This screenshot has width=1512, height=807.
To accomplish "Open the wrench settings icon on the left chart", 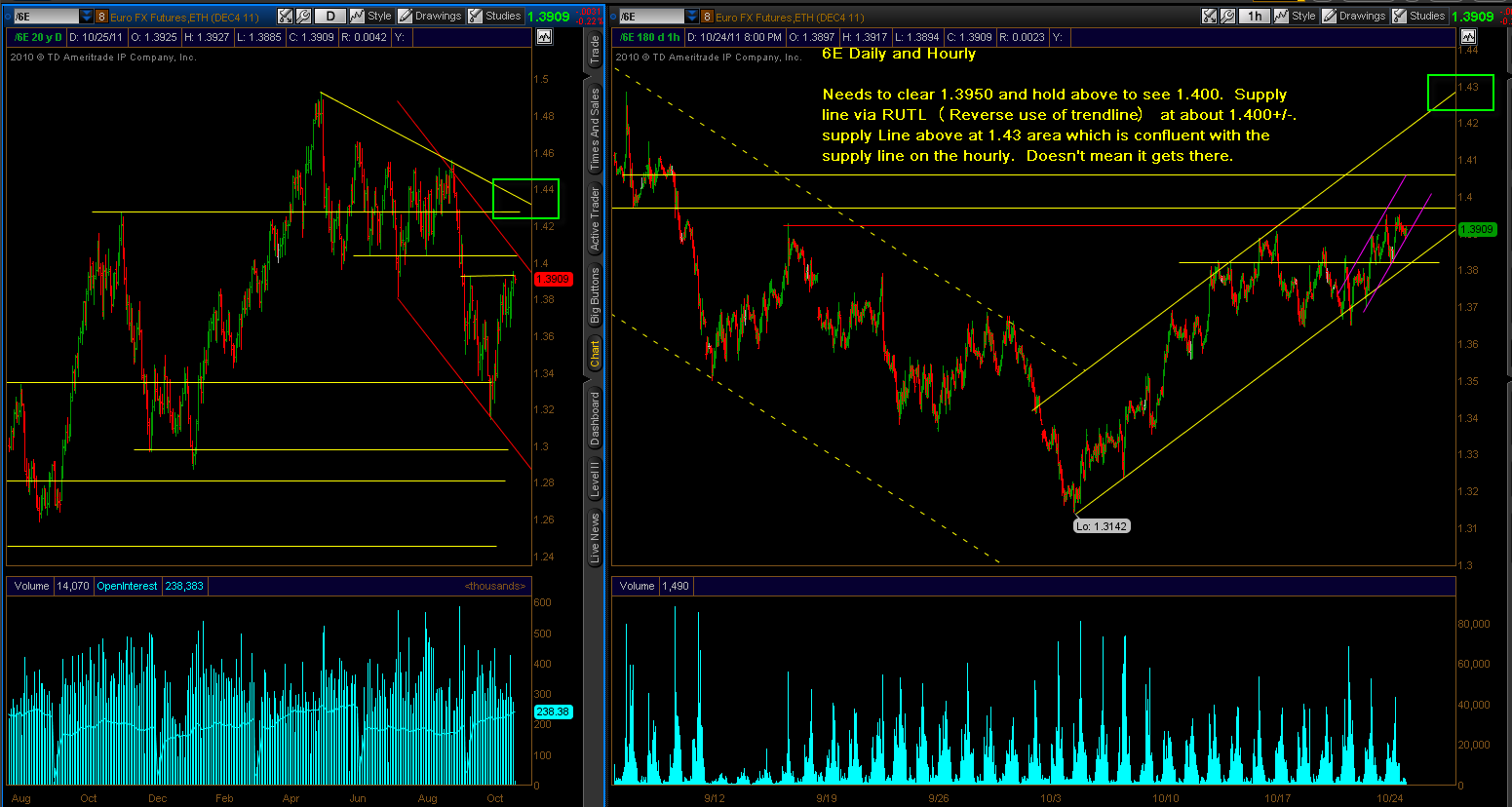I will point(303,16).
